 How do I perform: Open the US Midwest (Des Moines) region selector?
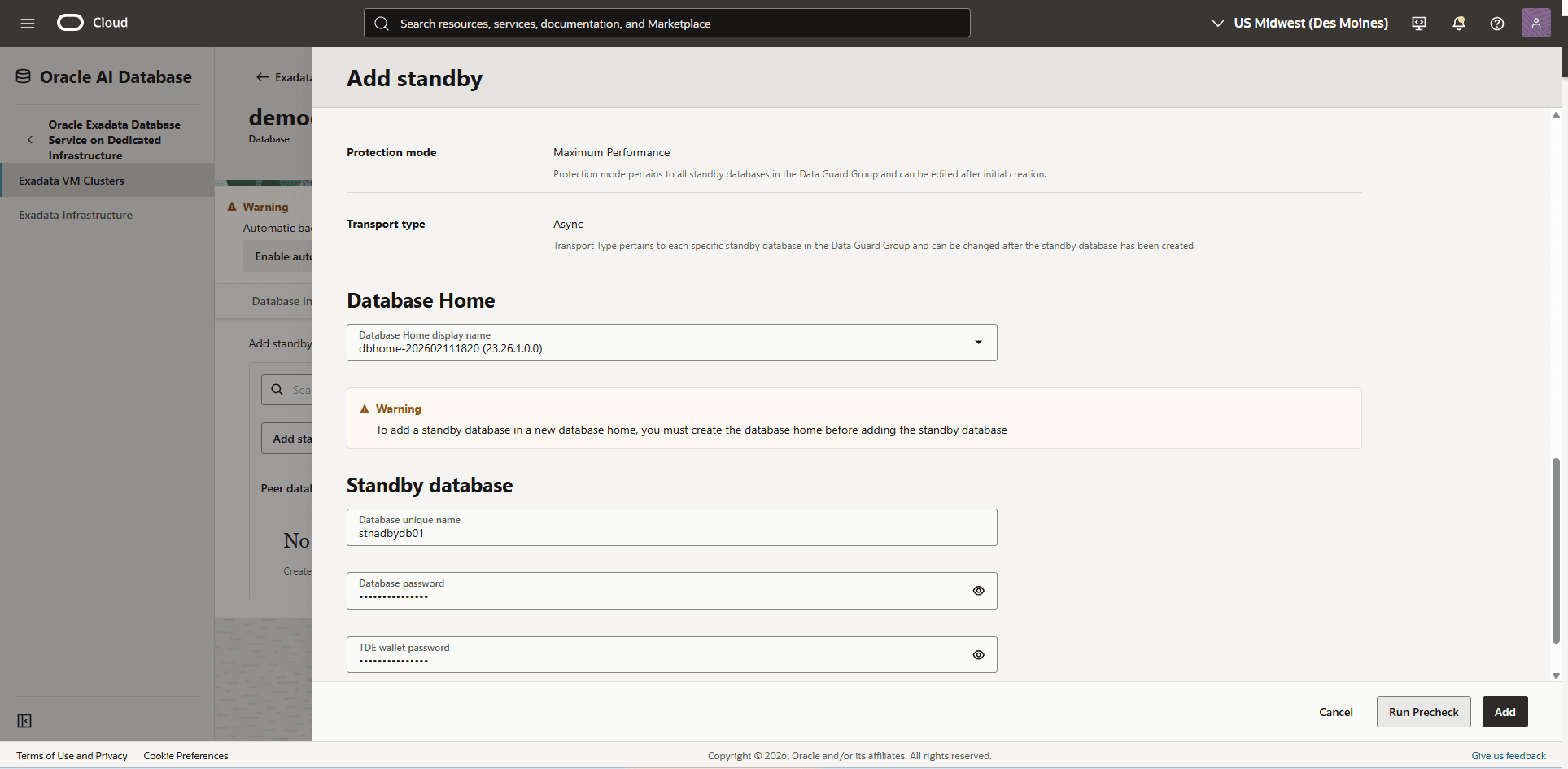click(1299, 23)
